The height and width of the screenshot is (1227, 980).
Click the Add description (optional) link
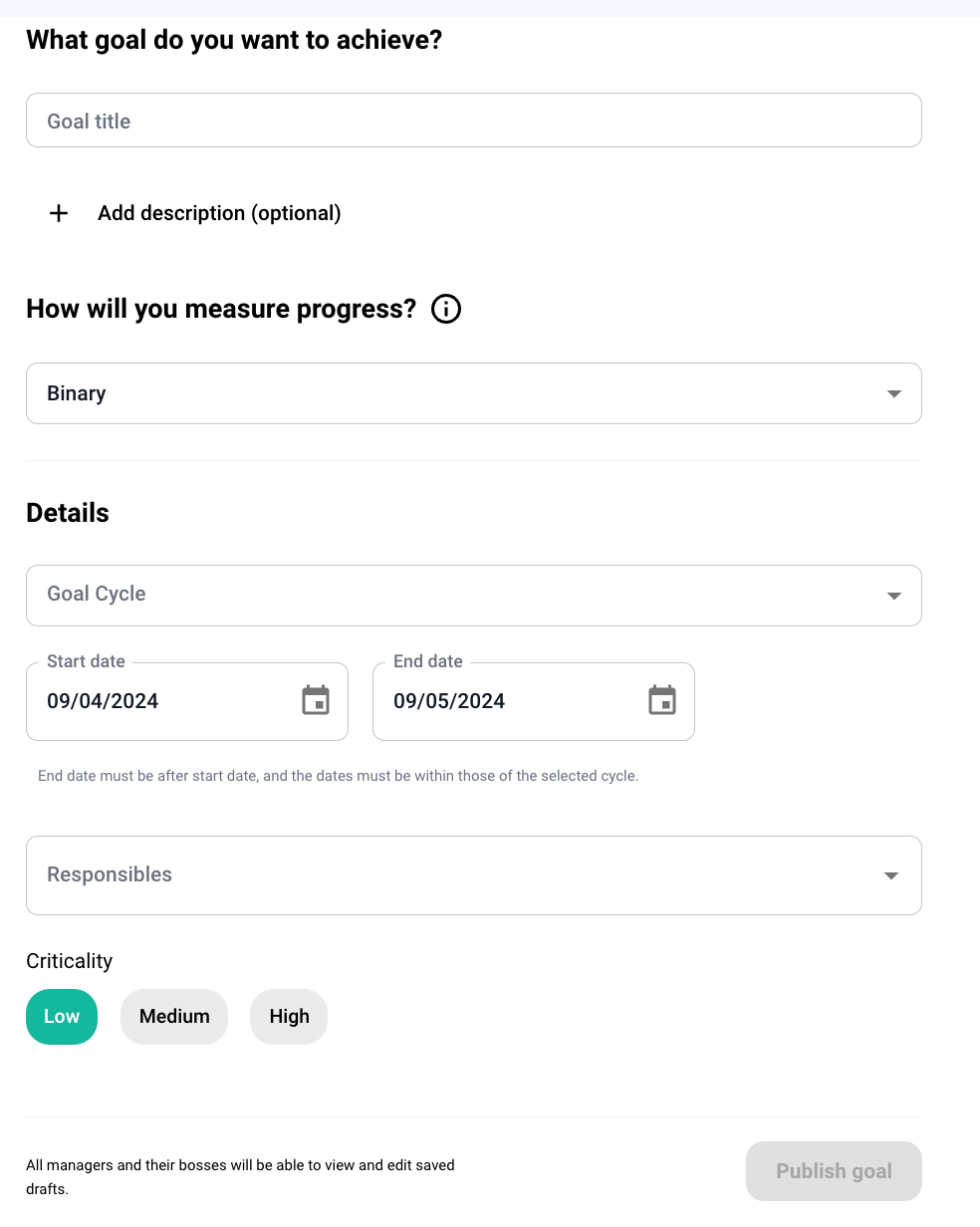click(x=219, y=213)
